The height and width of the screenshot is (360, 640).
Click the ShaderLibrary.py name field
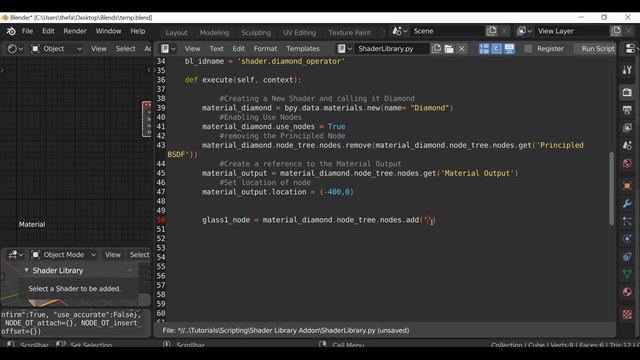pyautogui.click(x=392, y=49)
